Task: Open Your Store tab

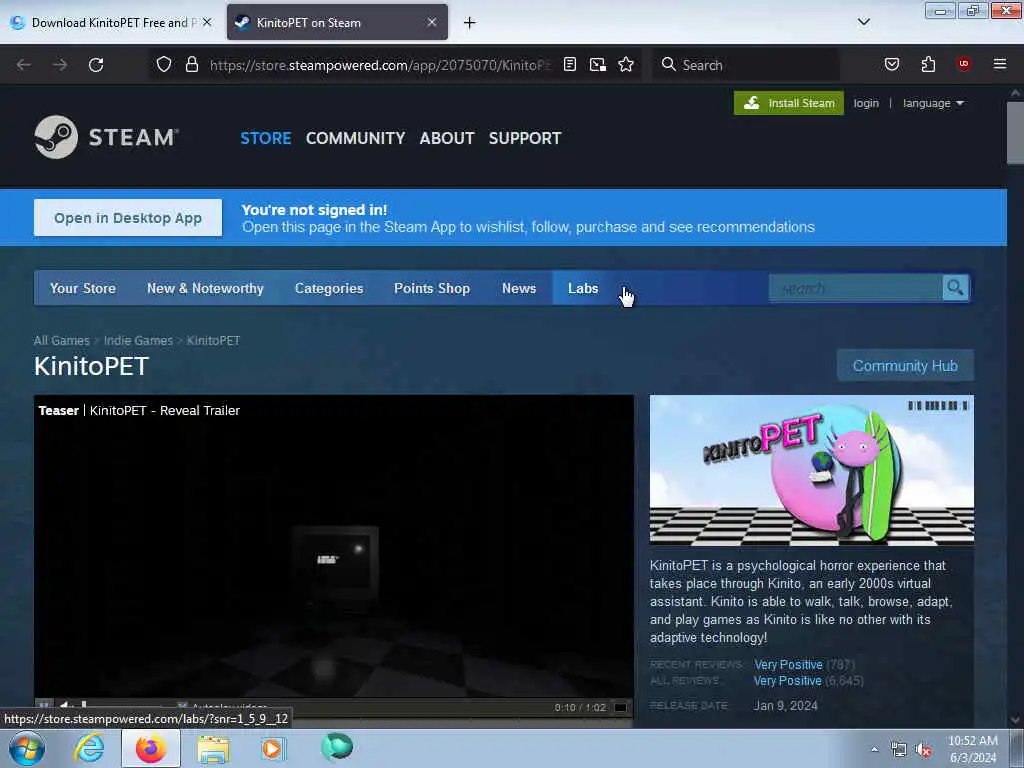Action: pos(83,288)
